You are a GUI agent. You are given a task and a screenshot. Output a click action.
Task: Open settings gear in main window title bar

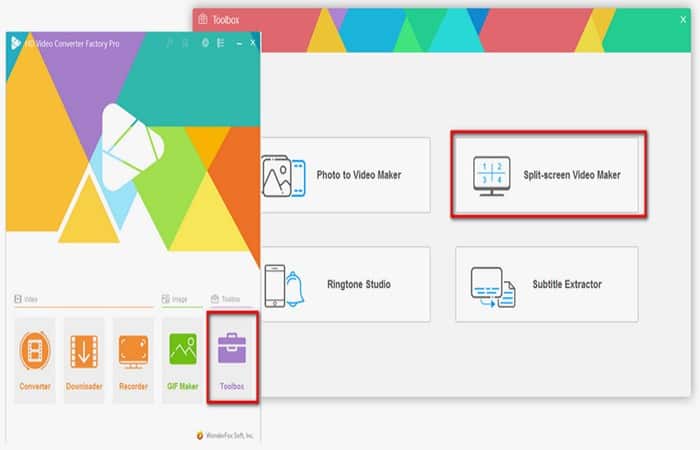[205, 43]
